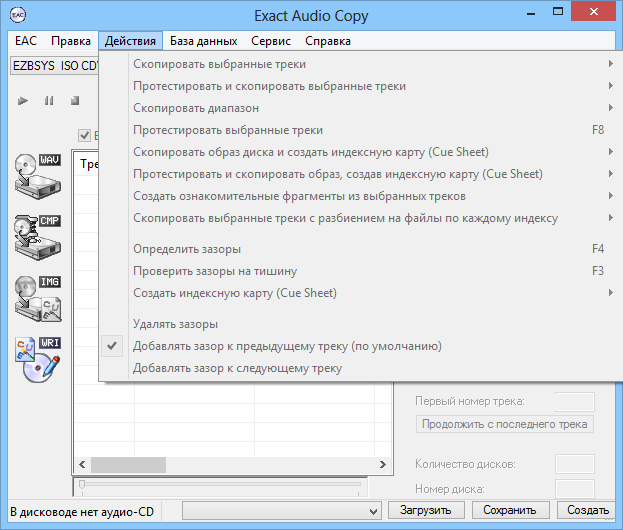
Task: Expand 'Скопировать образ диска' Cue Sheet submenu
Action: coord(611,151)
